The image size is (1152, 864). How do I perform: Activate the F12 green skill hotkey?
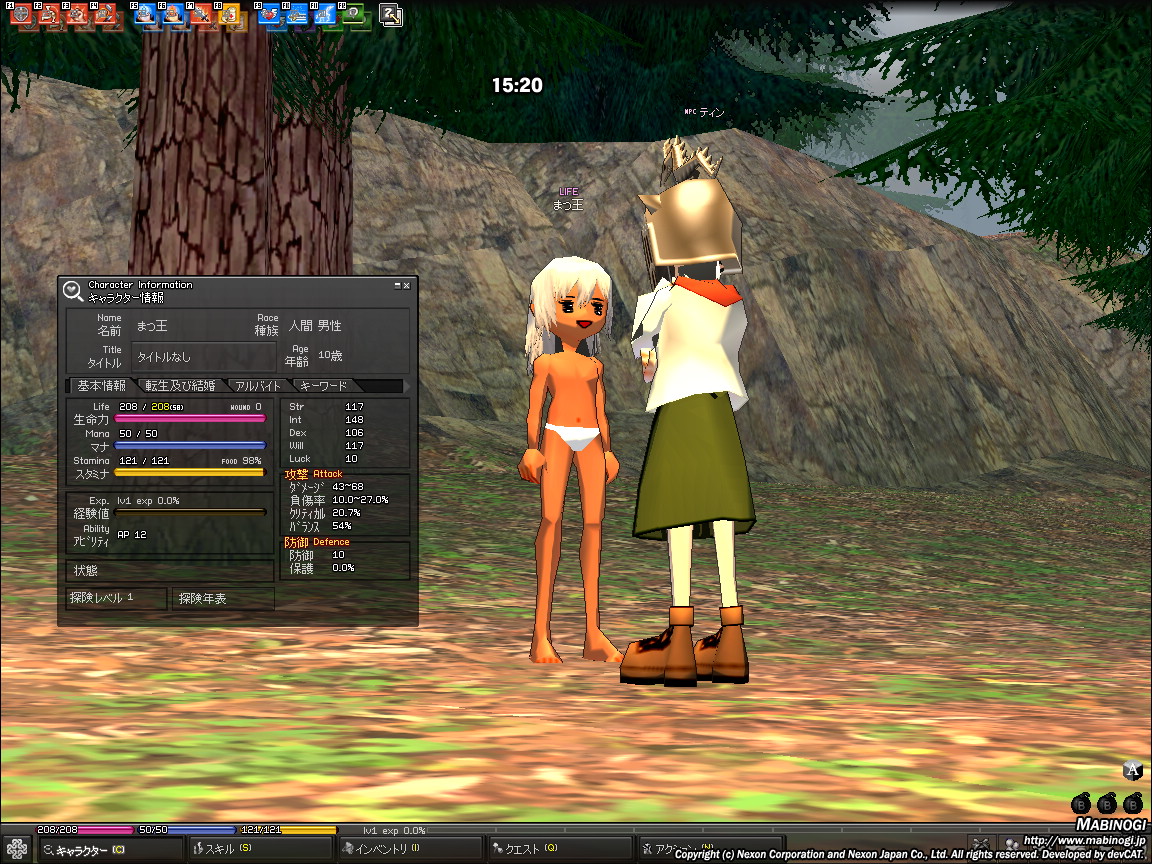click(353, 15)
